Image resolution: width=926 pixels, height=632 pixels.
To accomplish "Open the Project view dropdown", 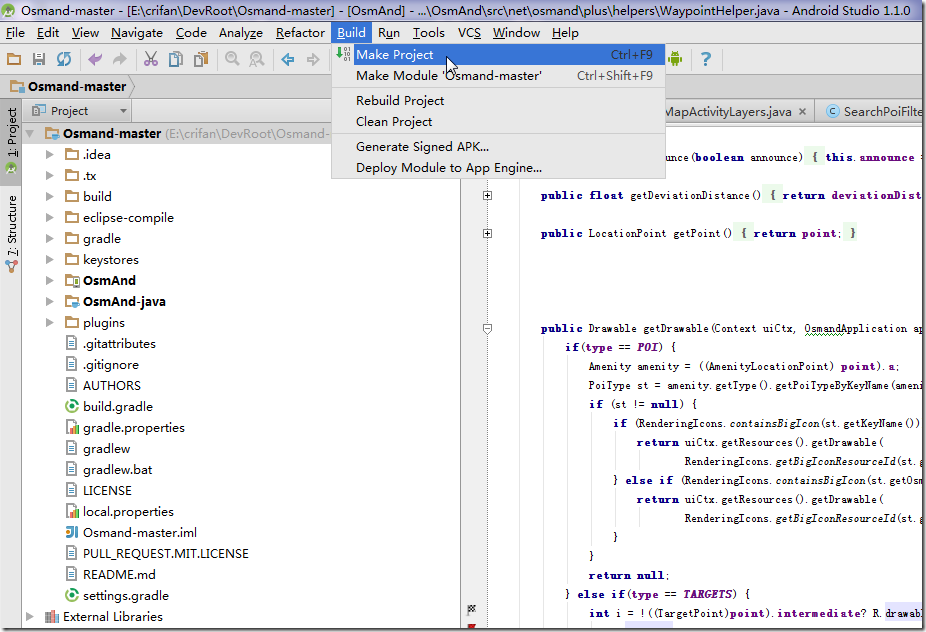I will click(x=123, y=111).
